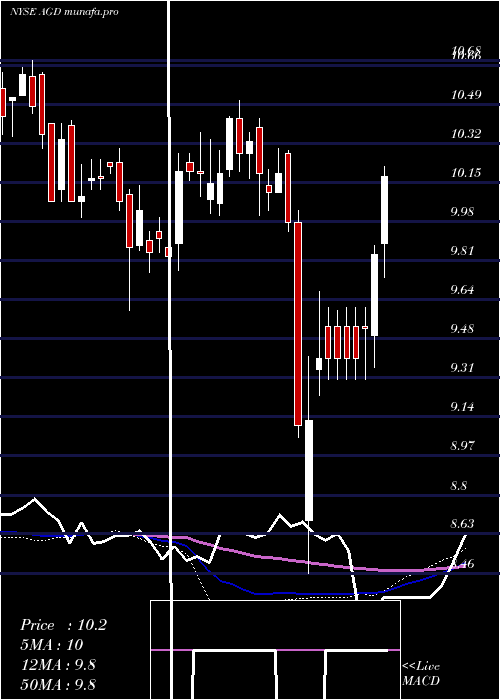Image resolution: width=500 pixels, height=700 pixels.
Task: Click the 10.32 price axis label
Action: (x=466, y=133)
